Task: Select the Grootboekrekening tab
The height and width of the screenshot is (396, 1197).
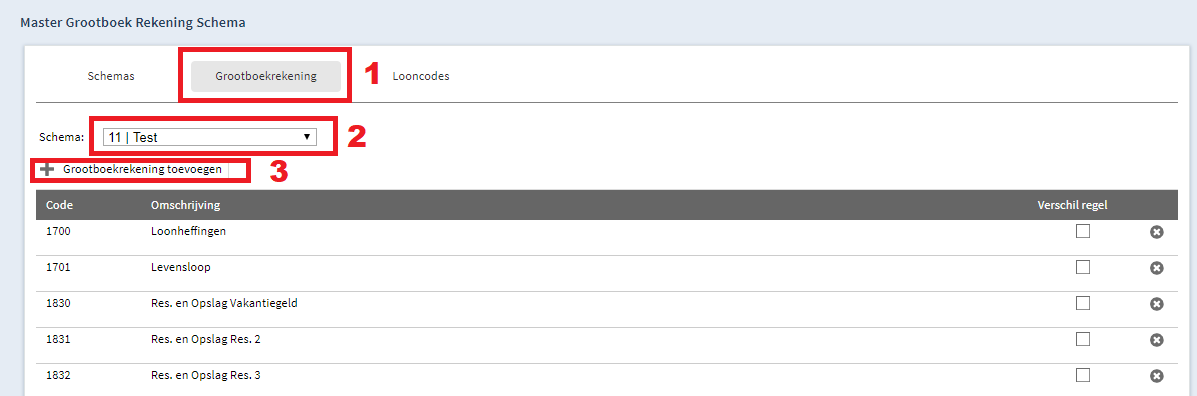Action: [x=266, y=76]
